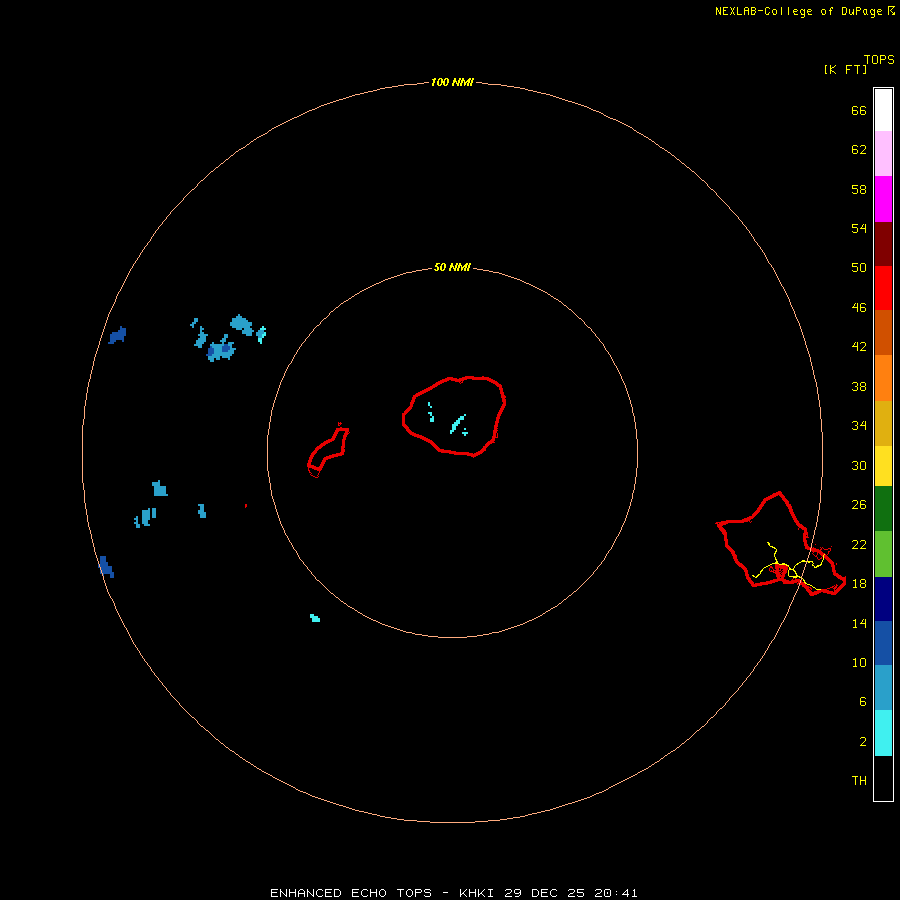
Task: Click the 50 NMI range ring label
Action: click(x=452, y=267)
